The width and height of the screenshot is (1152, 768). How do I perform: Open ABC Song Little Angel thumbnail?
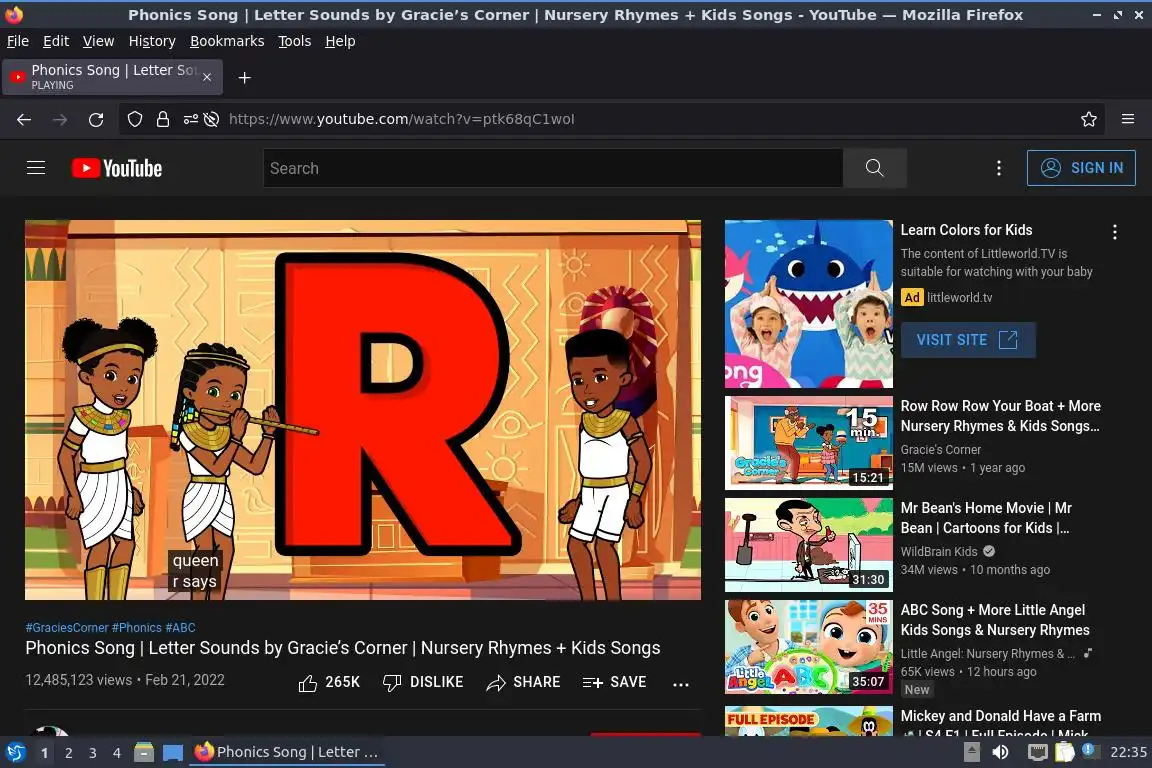coord(808,647)
